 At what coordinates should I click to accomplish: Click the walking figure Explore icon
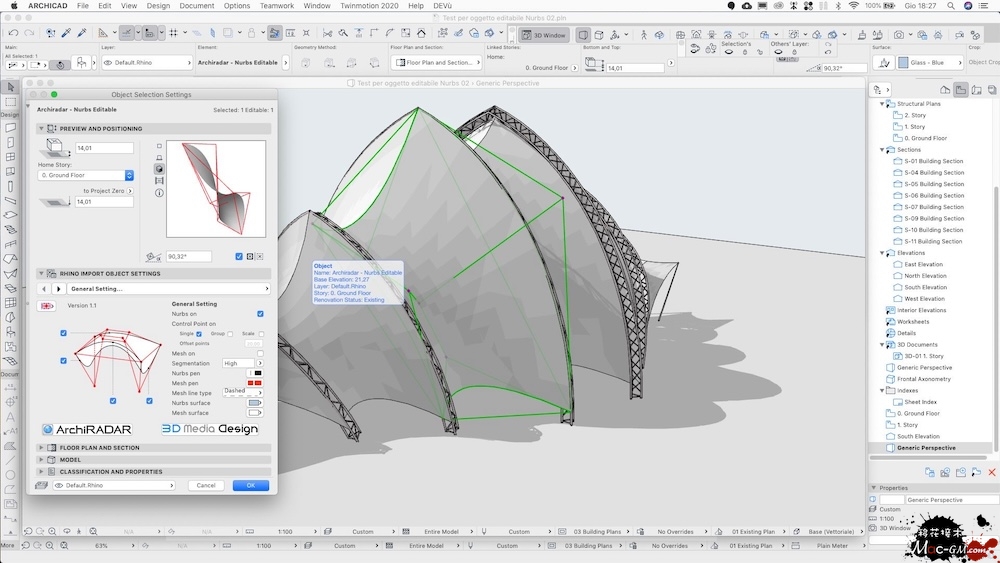point(643,34)
